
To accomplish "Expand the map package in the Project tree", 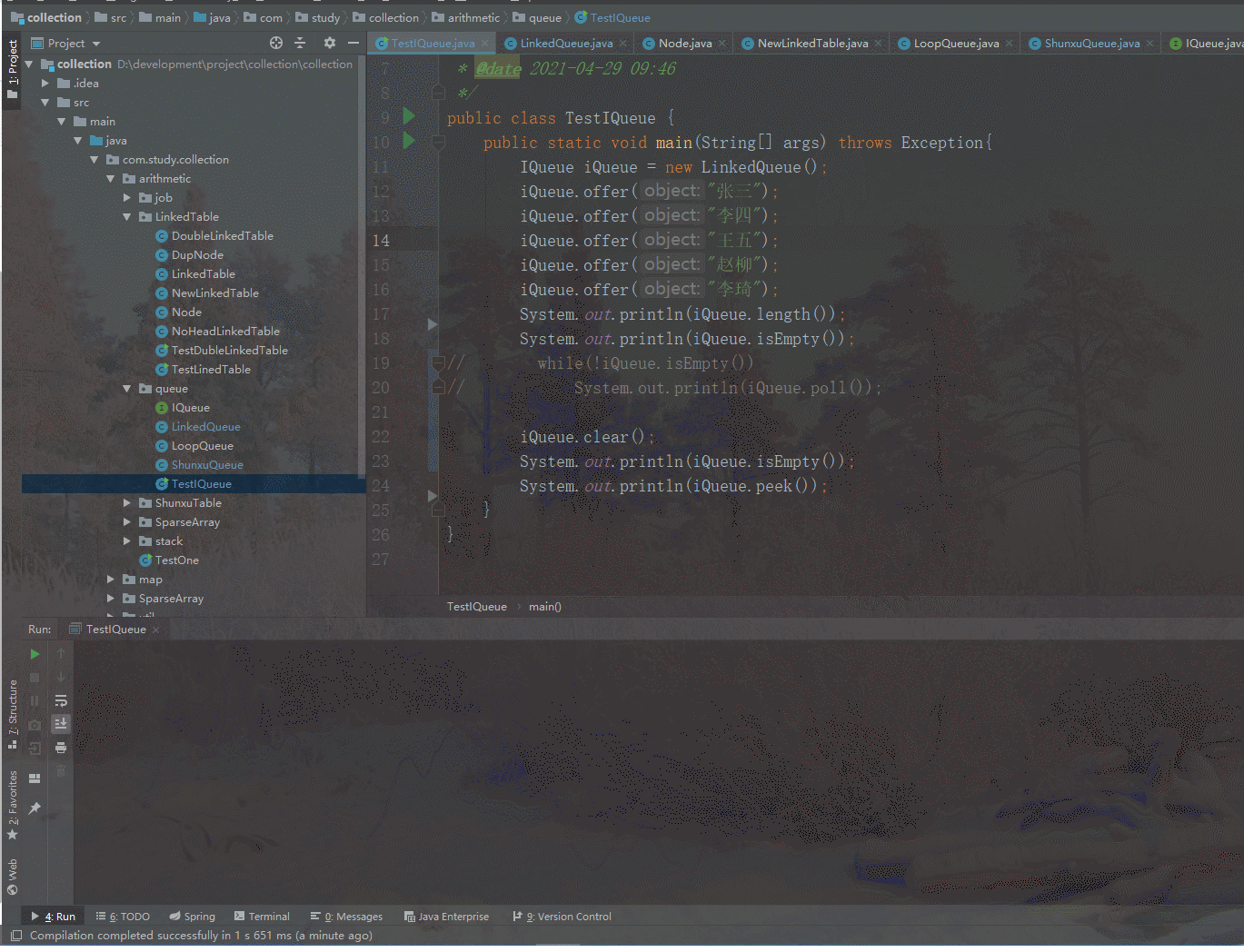I will (x=111, y=580).
